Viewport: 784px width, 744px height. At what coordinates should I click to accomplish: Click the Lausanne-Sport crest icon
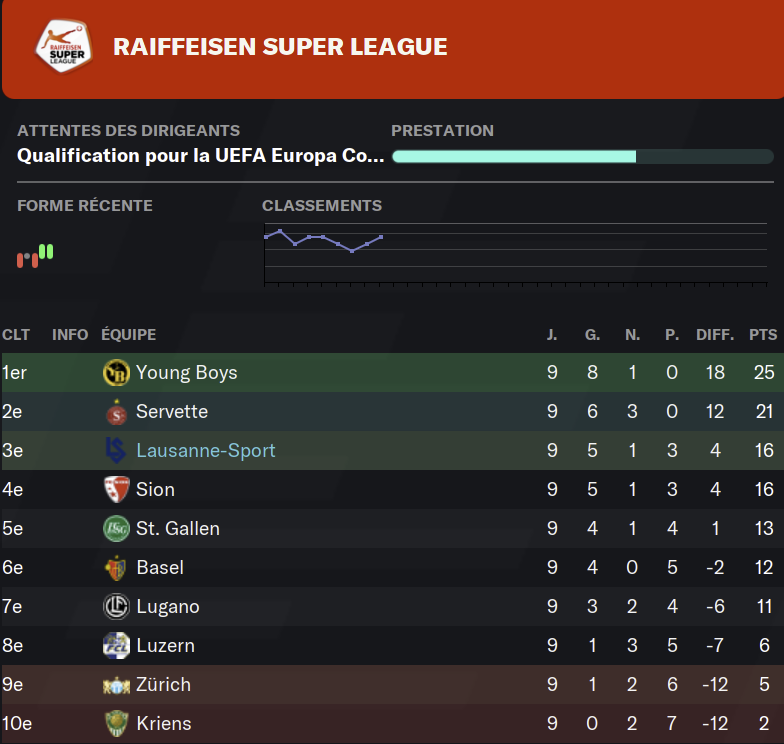116,450
